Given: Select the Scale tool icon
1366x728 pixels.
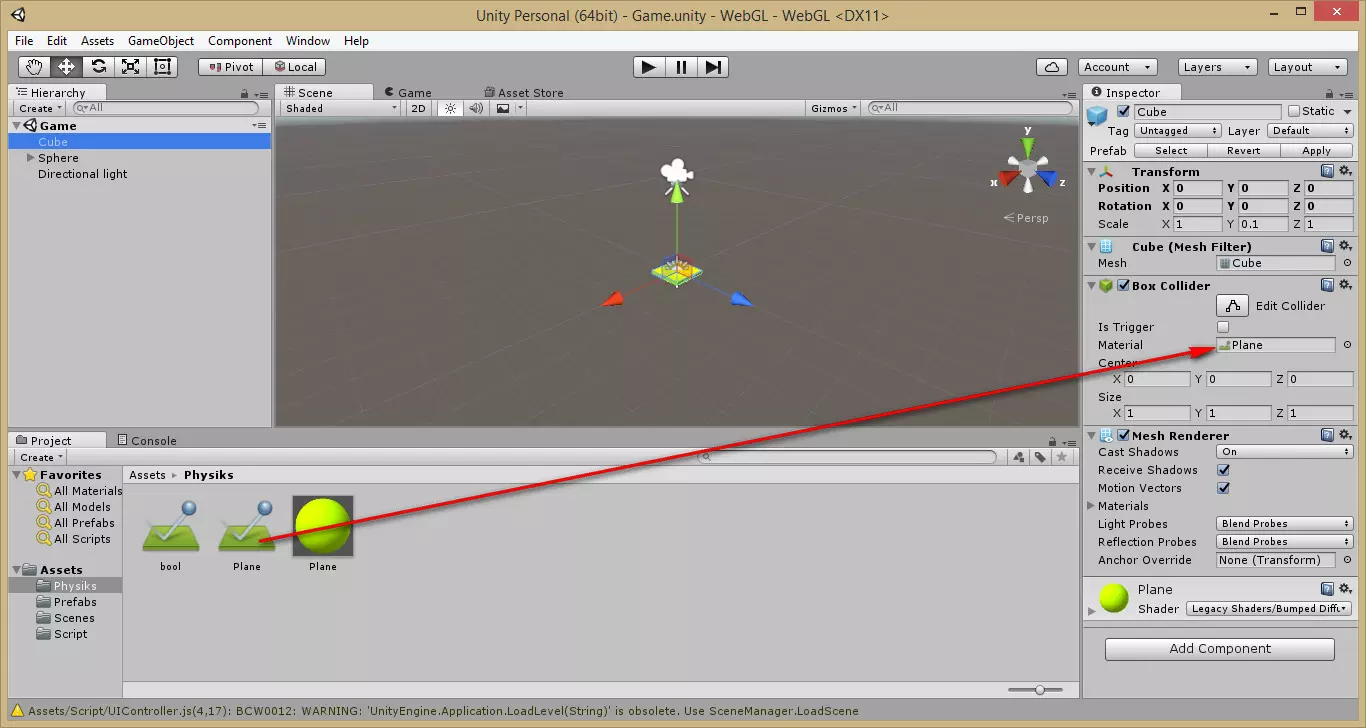Looking at the screenshot, I should tap(130, 67).
